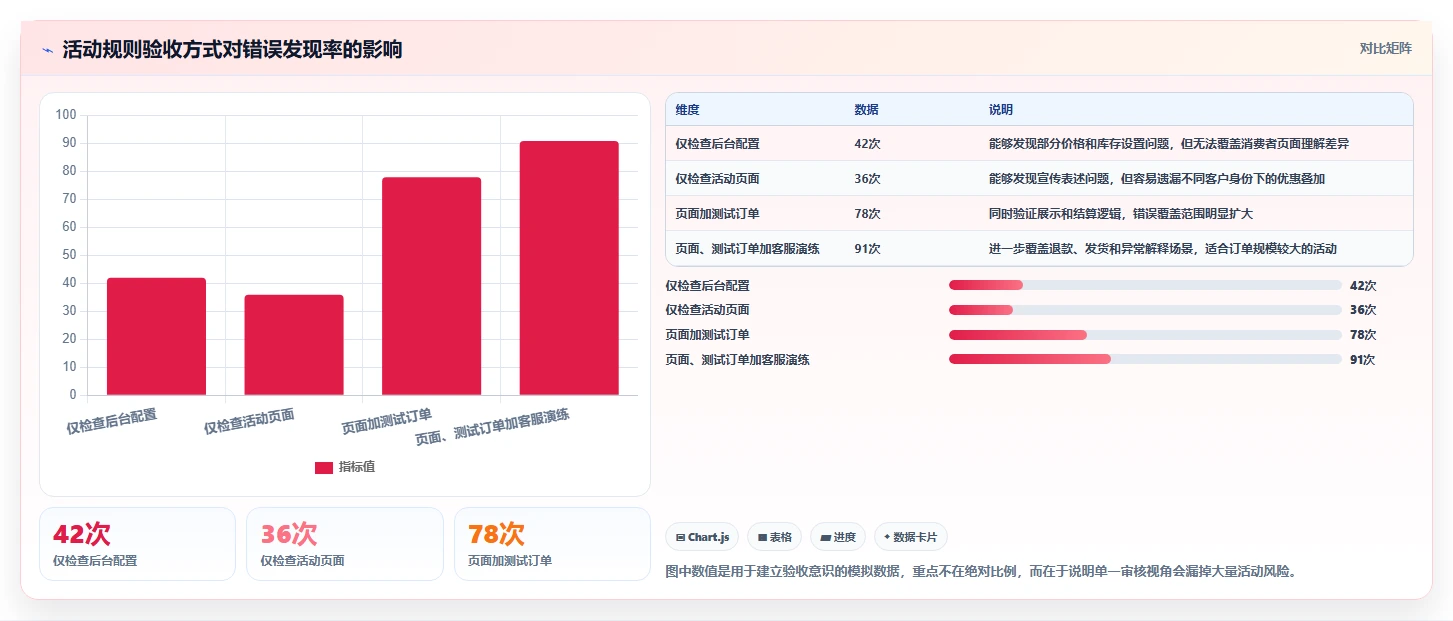Click the 36次 table data cell
Screen dimensions: 1453x621
click(867, 179)
